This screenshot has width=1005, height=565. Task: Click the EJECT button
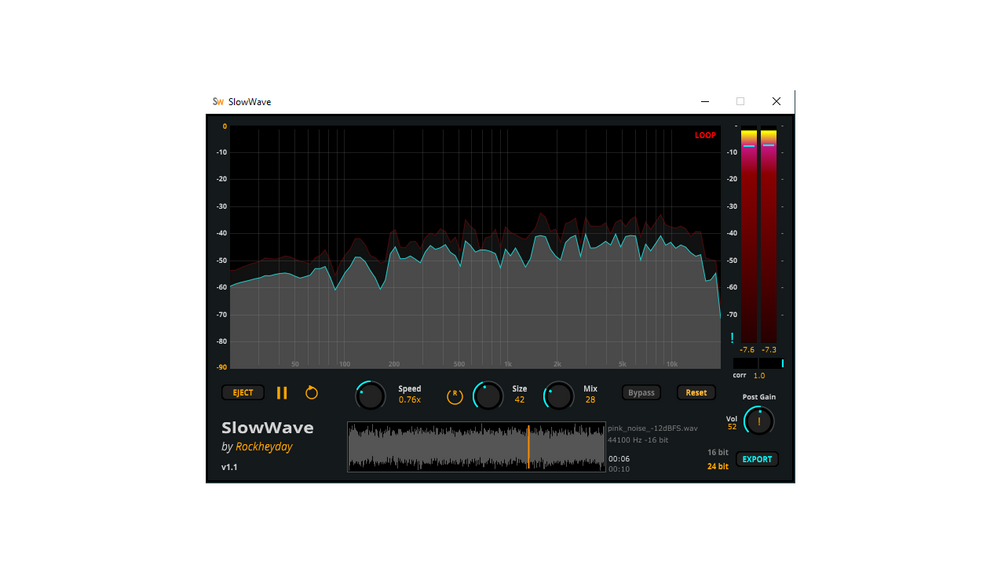click(x=243, y=393)
